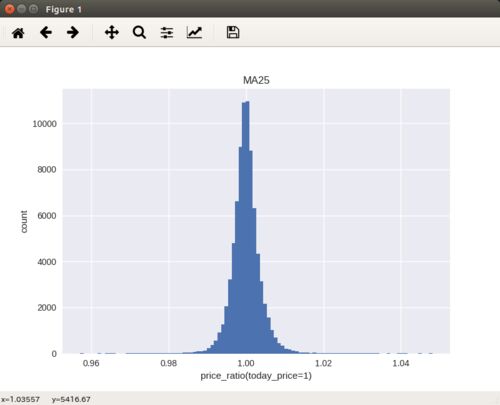This screenshot has width=500, height=405.
Task: Go forward to the next view
Action: click(73, 33)
